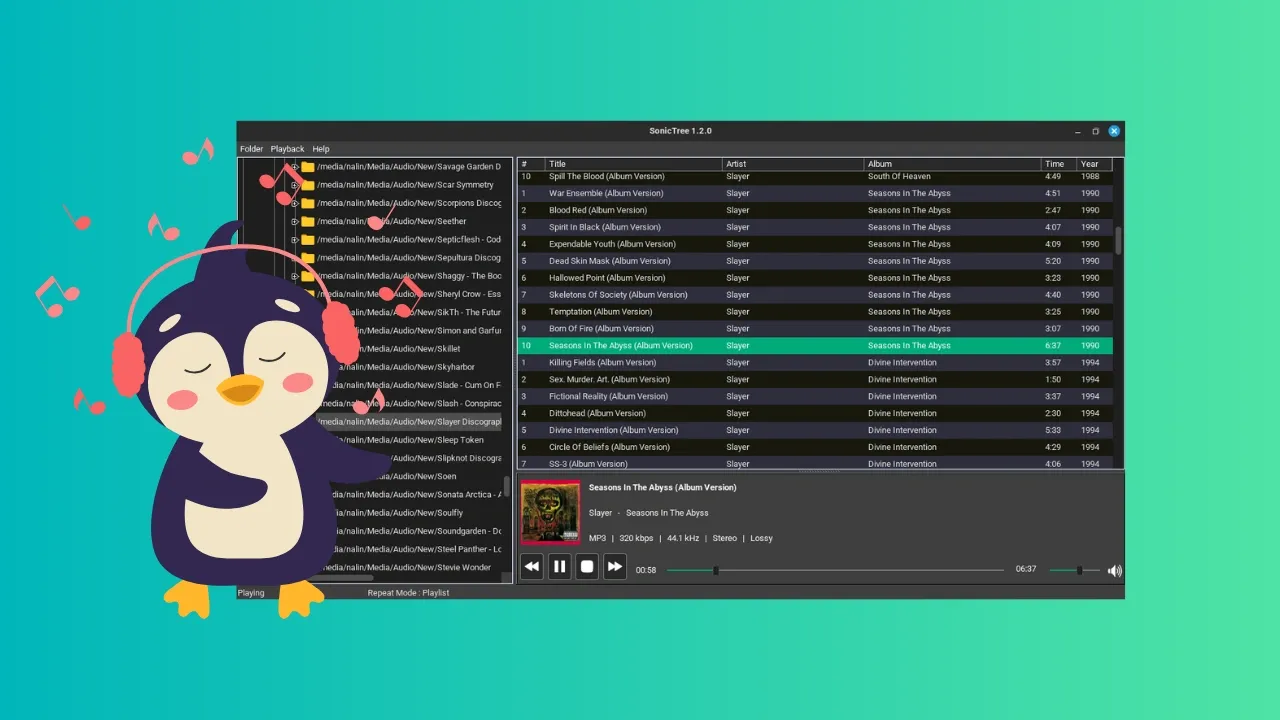Sort playlist by Title column header
The image size is (1280, 720).
point(633,164)
